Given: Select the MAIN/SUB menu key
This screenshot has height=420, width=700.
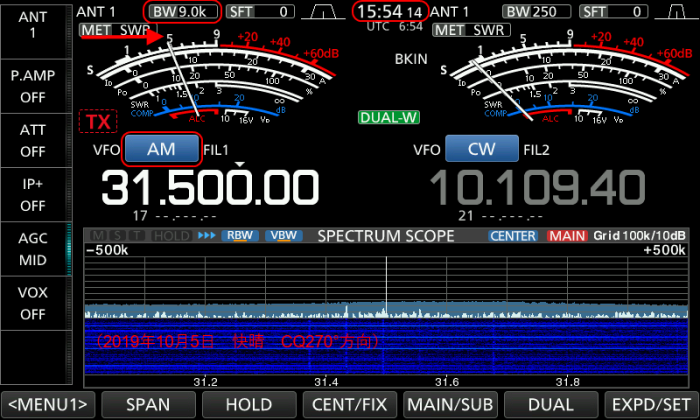Looking at the screenshot, I should tap(450, 405).
